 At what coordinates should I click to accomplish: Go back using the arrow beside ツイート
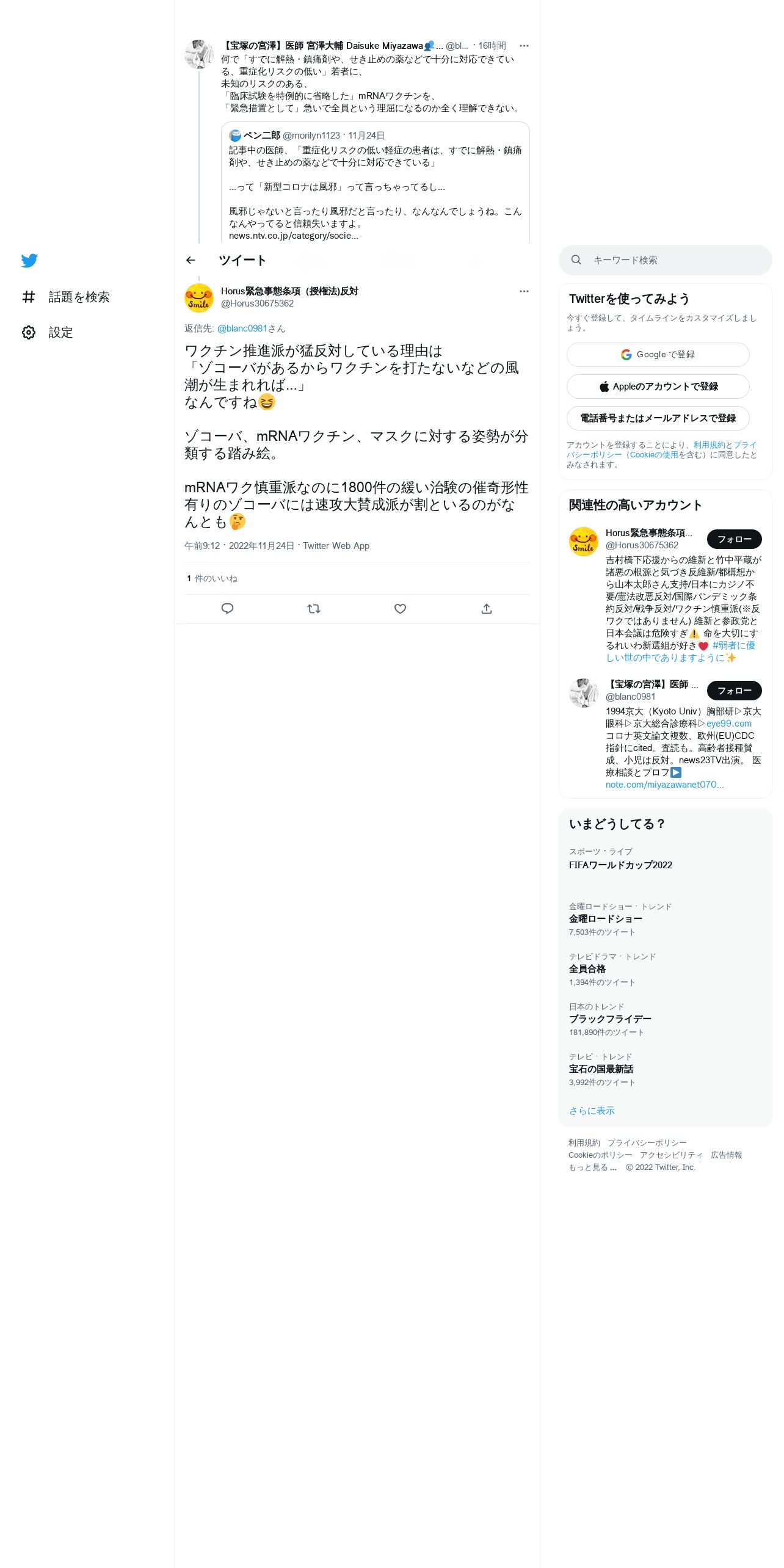pyautogui.click(x=191, y=260)
